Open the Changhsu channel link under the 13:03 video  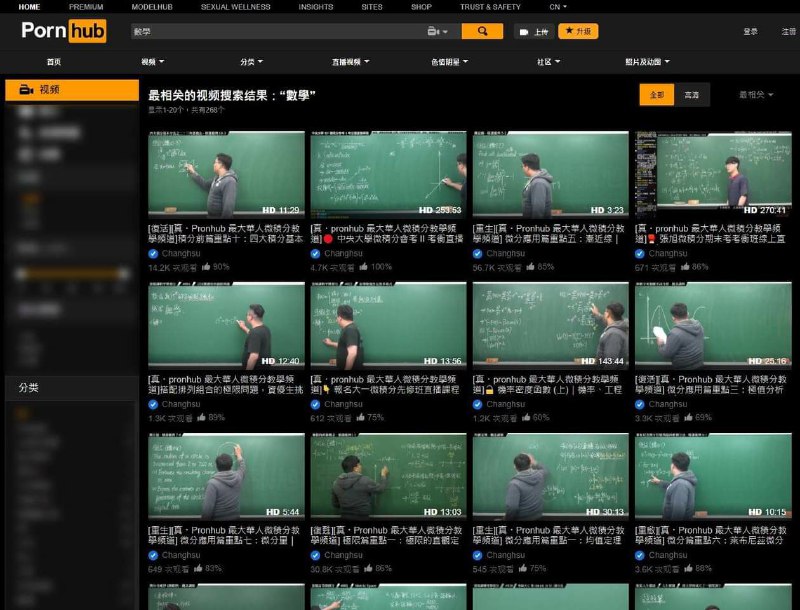point(343,555)
